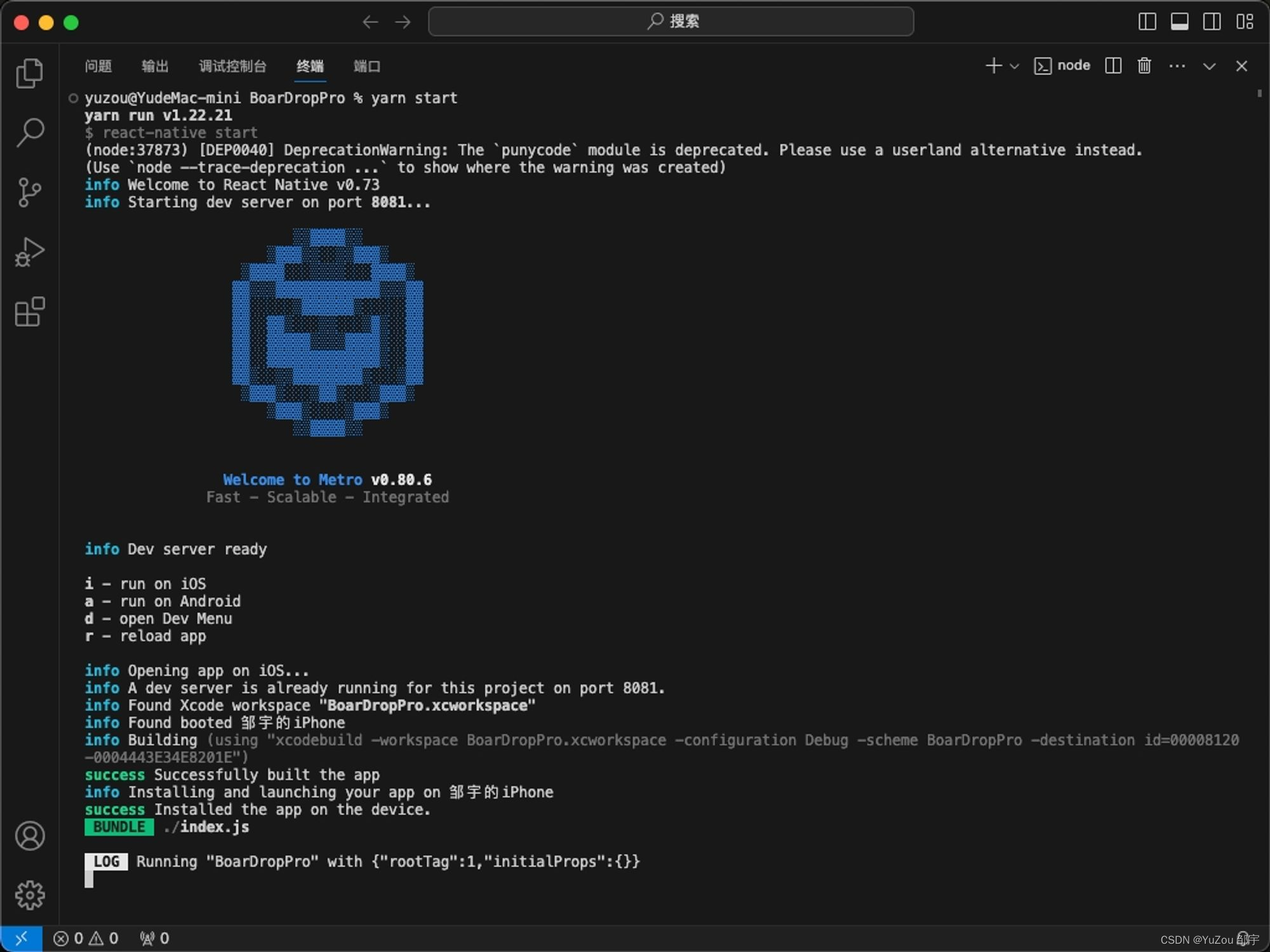
Task: Open the Manage gear icon
Action: 29,895
